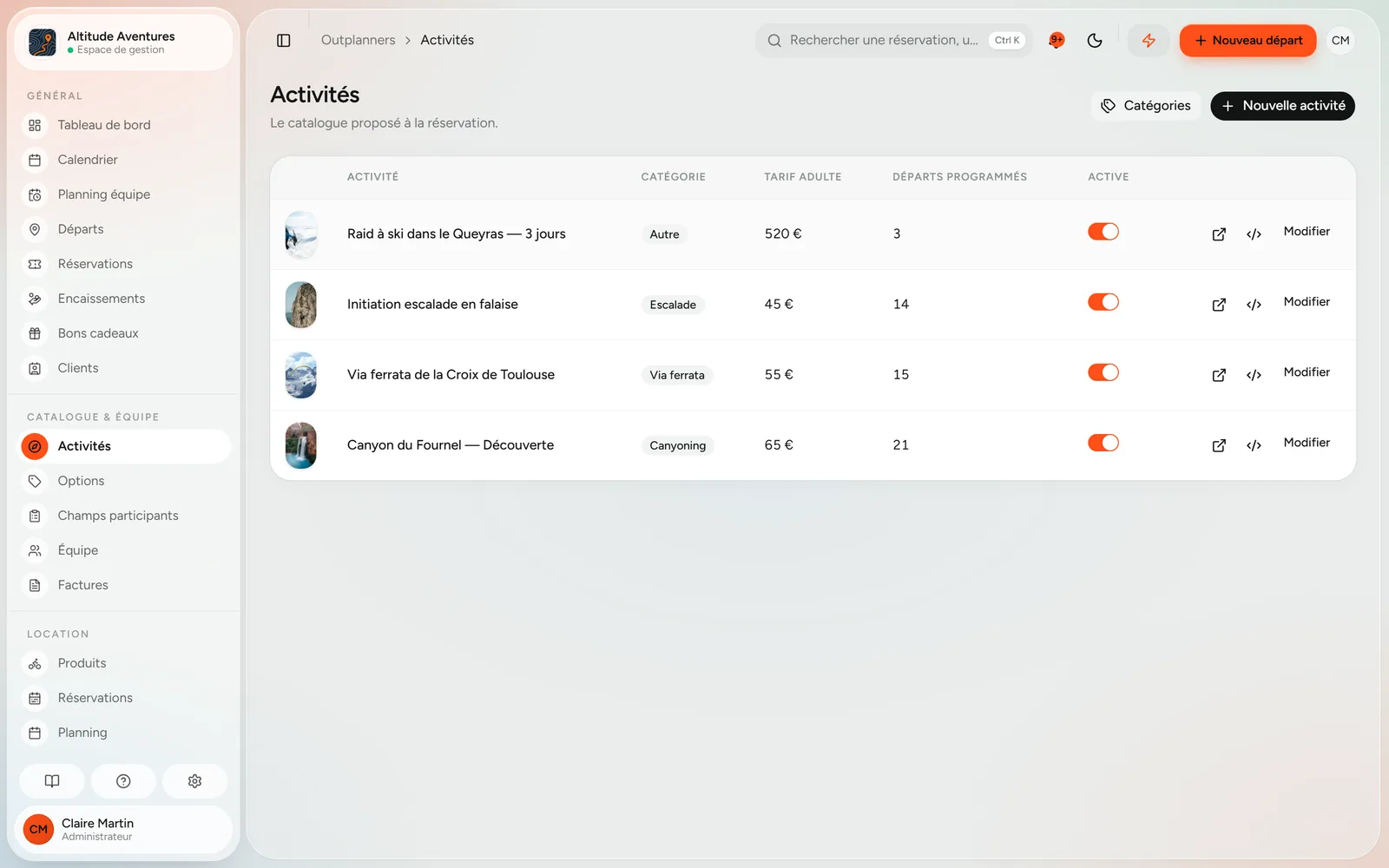The height and width of the screenshot is (868, 1389).
Task: Focus the Rechercher une réservation search field
Action: coord(894,40)
